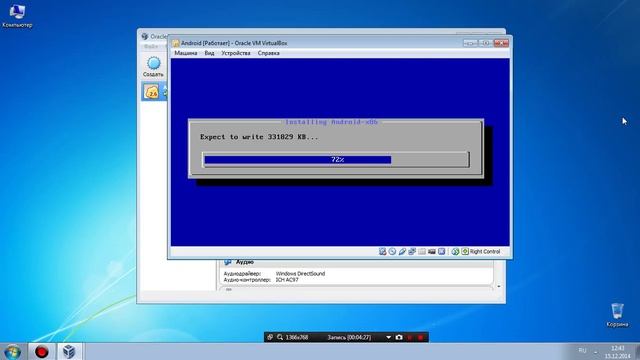The image size is (640, 360).
Task: Click the optical disc icon in VM status bar
Action: click(392, 251)
